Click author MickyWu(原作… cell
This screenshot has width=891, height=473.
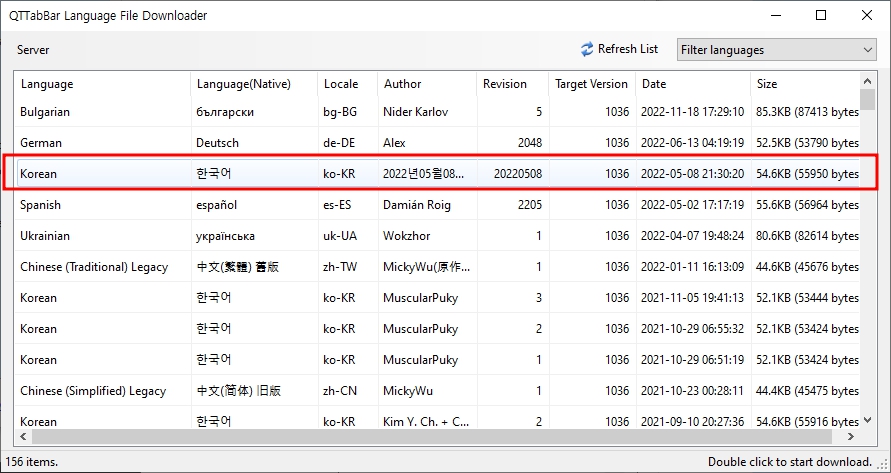426,267
